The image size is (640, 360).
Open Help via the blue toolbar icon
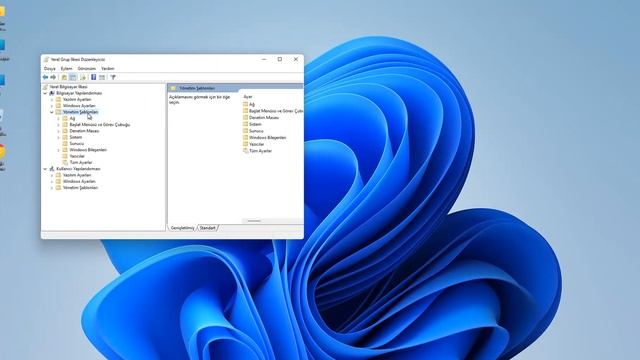[93, 77]
